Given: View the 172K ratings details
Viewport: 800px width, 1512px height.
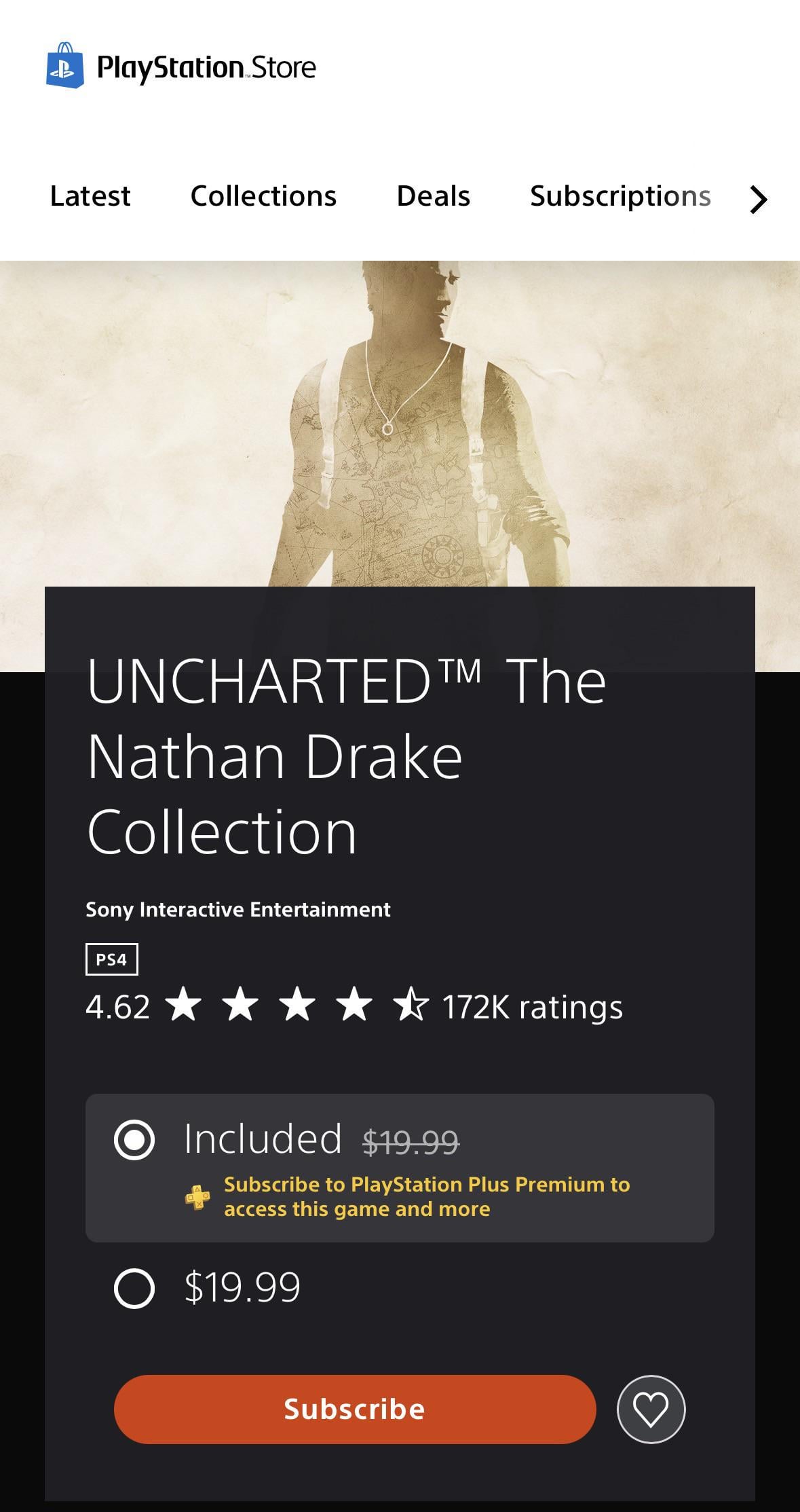Looking at the screenshot, I should coord(532,1007).
